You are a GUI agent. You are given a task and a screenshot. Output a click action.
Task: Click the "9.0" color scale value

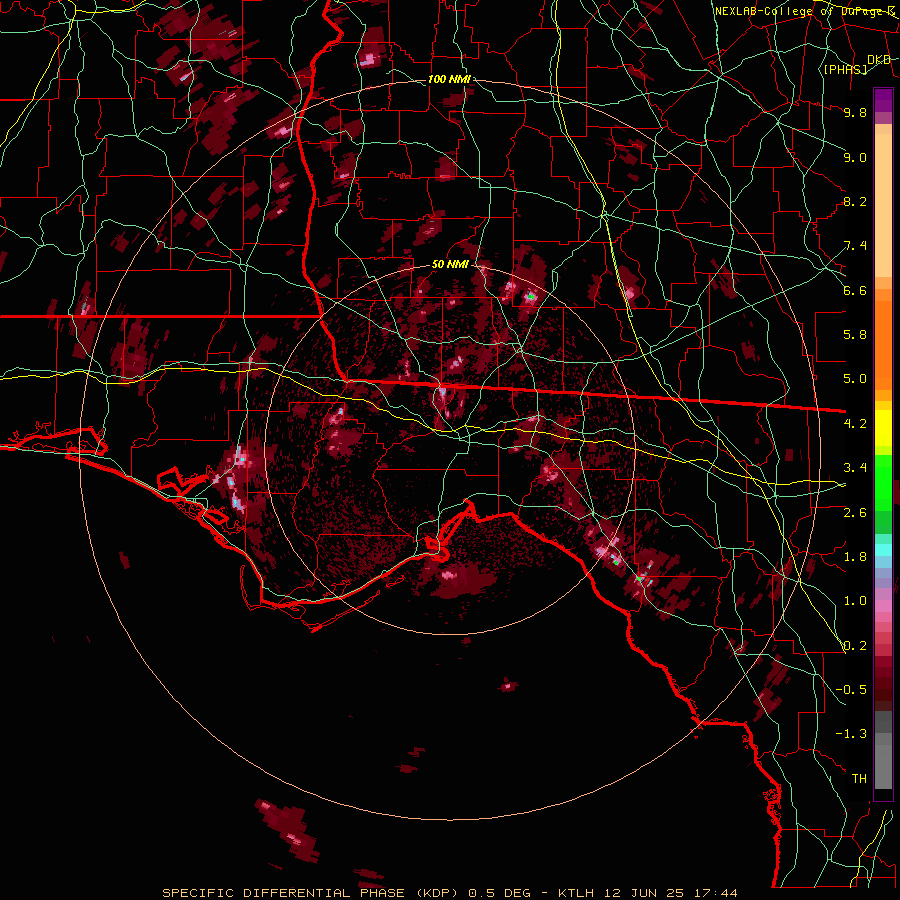tap(855, 157)
